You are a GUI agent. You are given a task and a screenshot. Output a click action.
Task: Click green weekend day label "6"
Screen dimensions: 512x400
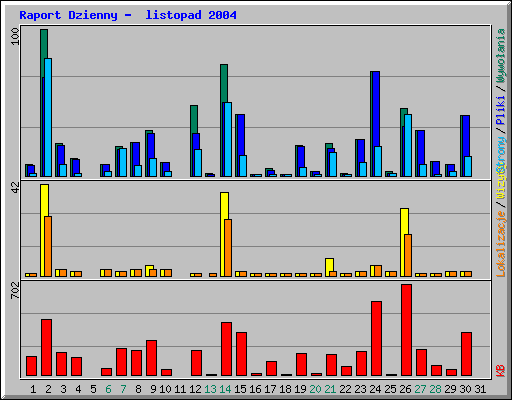click(108, 389)
